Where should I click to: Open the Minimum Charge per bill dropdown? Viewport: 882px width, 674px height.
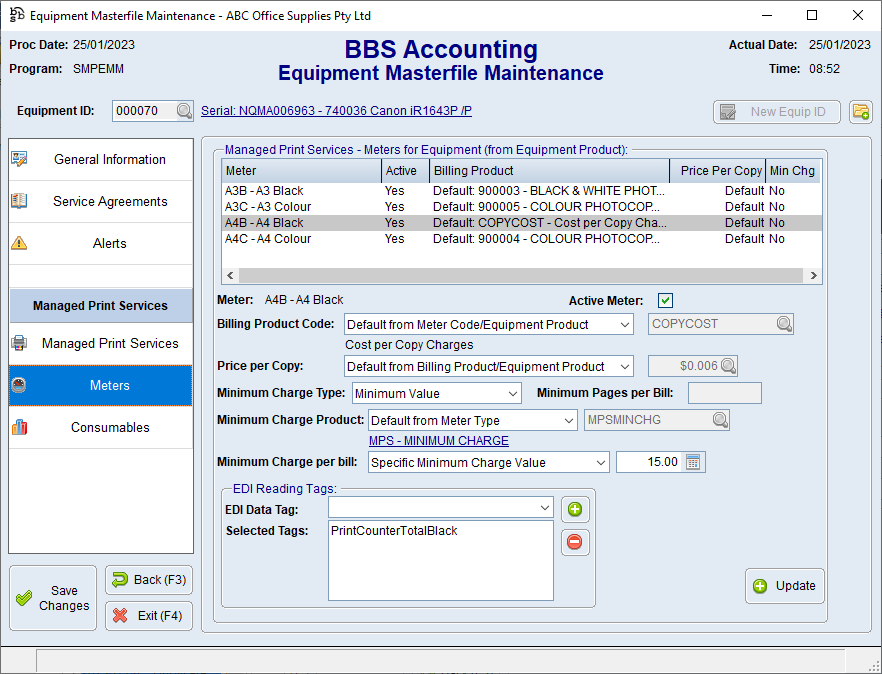(x=600, y=462)
